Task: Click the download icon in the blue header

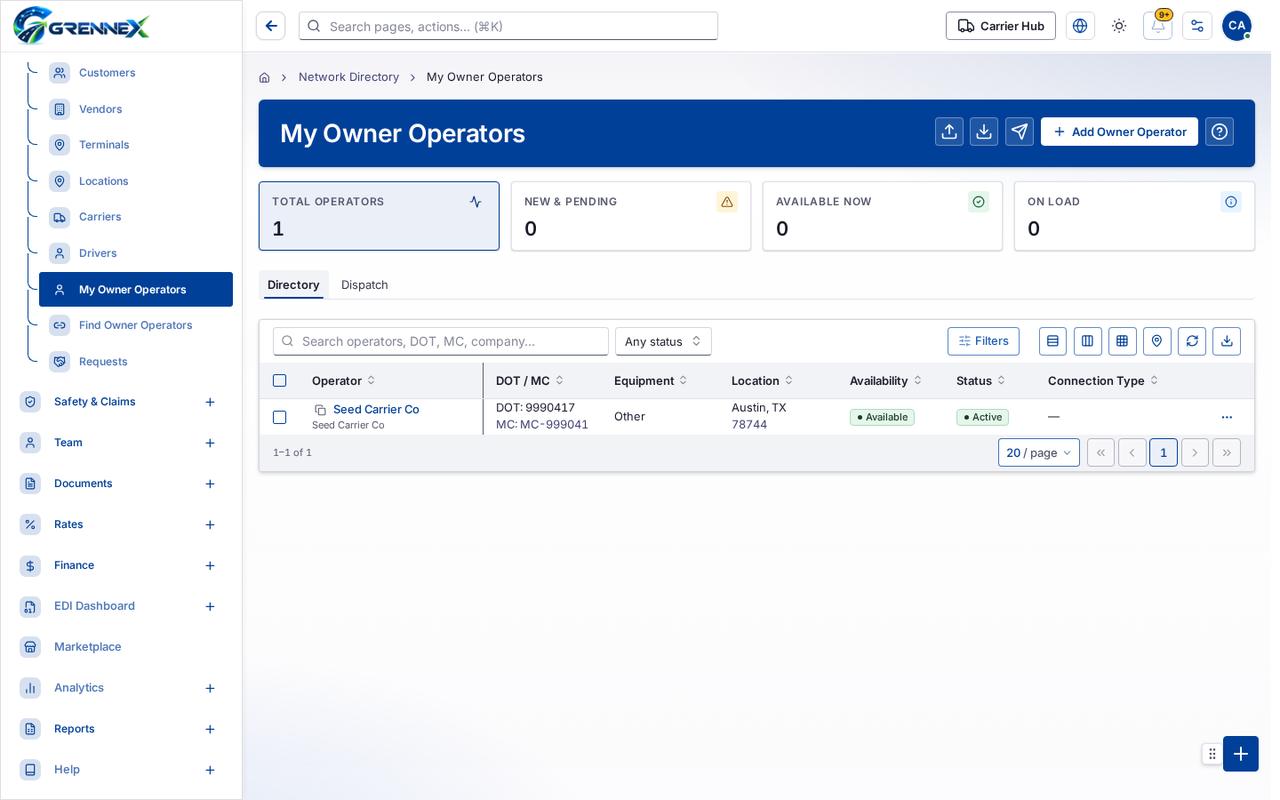Action: pos(984,132)
